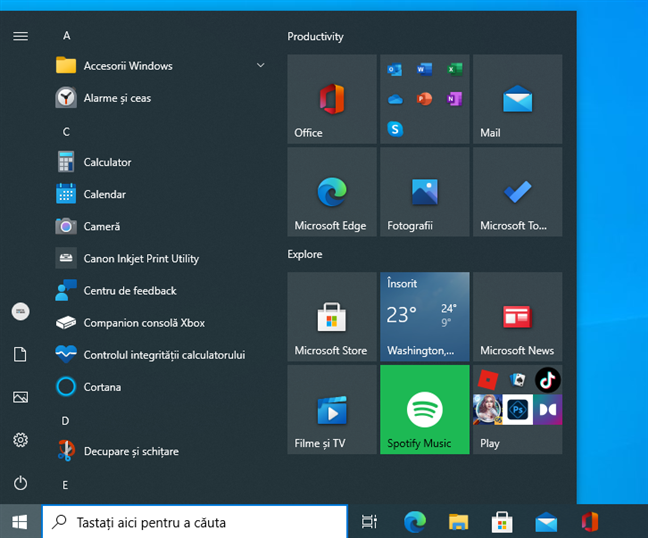Open Settings from the gear icon
The width and height of the screenshot is (648, 538).
tap(20, 440)
